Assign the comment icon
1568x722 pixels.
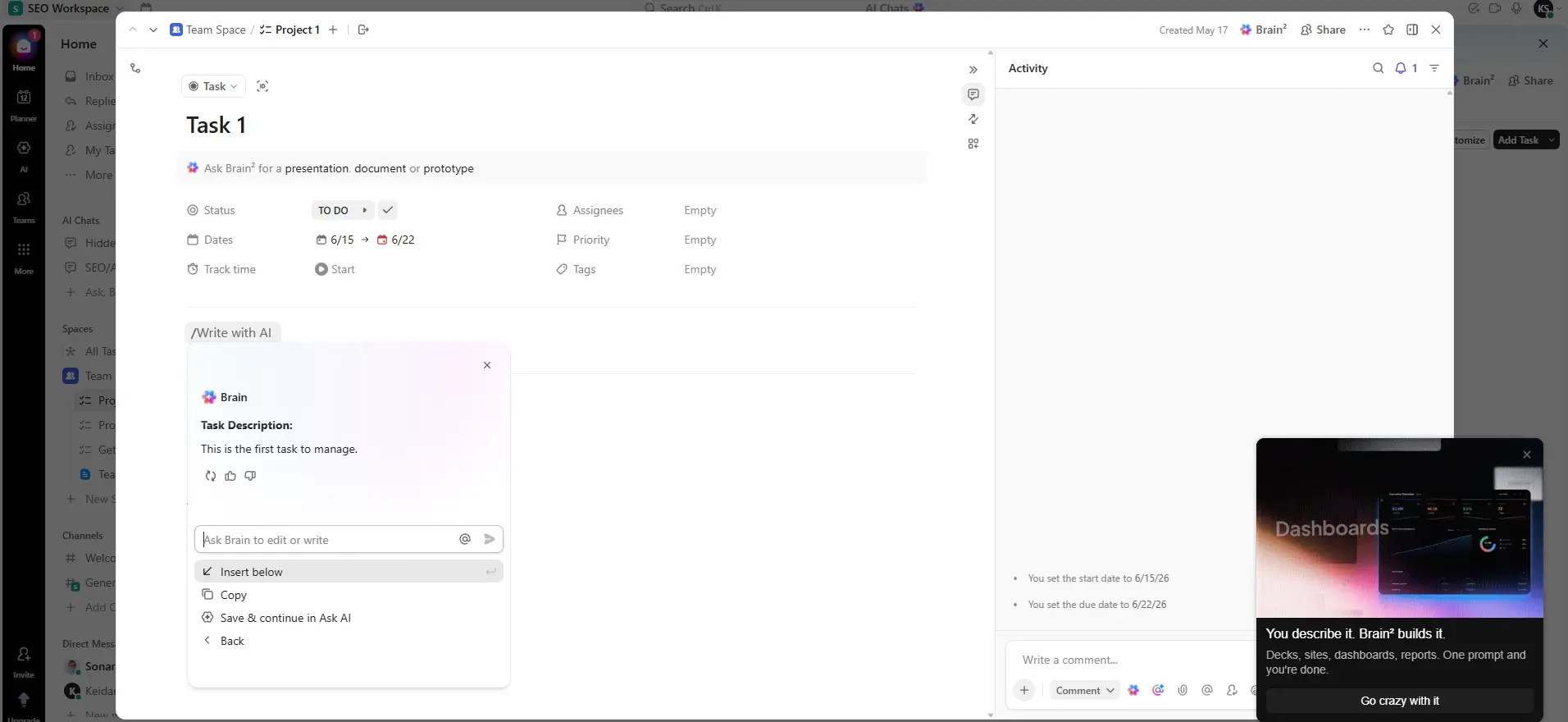click(x=1232, y=690)
